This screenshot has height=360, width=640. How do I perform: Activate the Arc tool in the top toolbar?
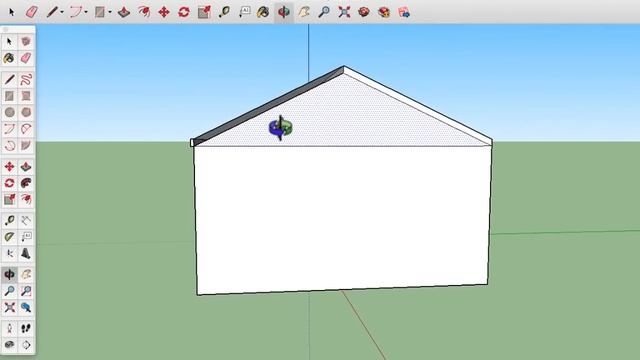pos(76,12)
